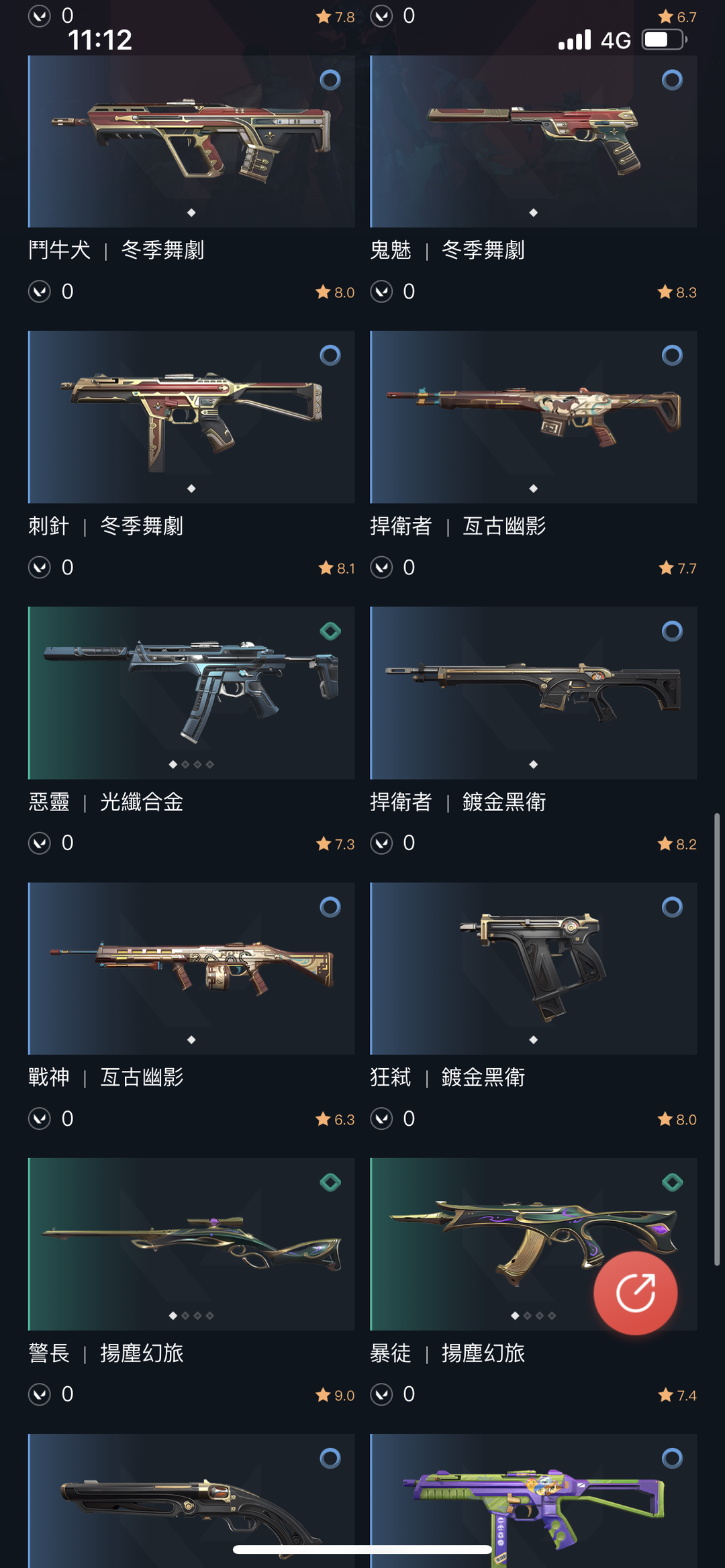Viewport: 725px width, 1568px height.
Task: Open 捍衛者 鍍金黑衛 skin image
Action: click(x=533, y=692)
